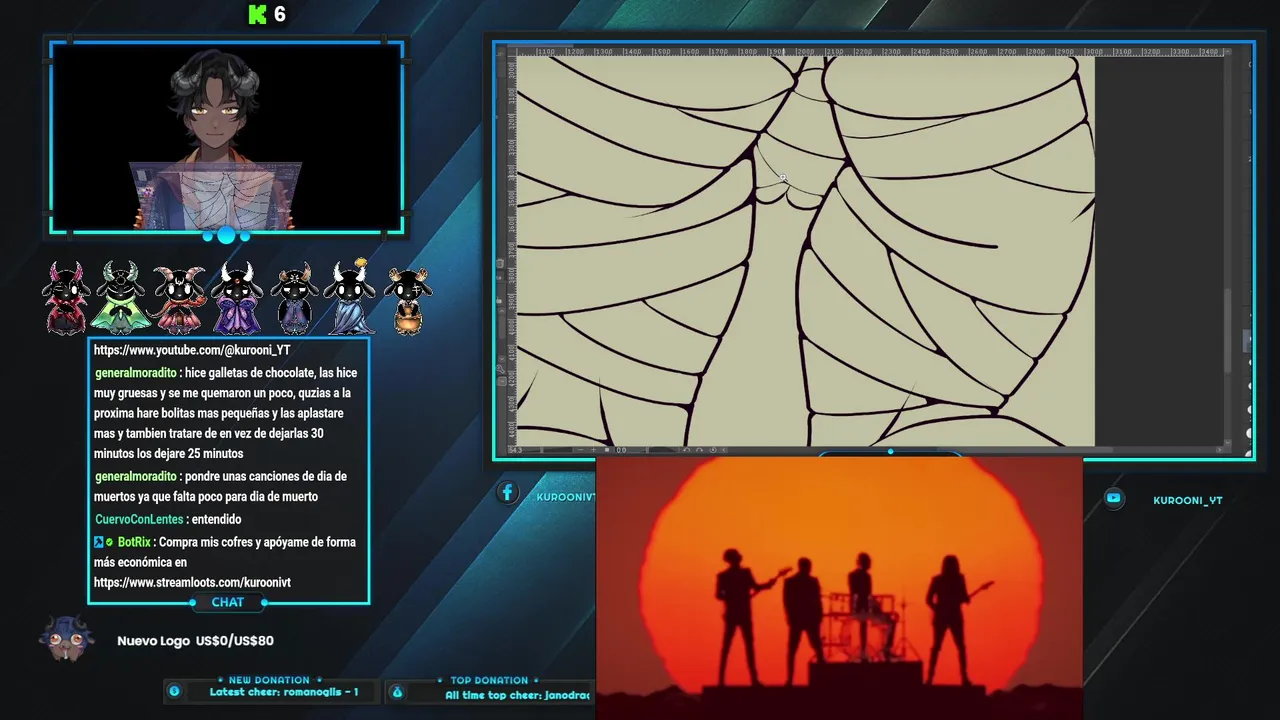The image size is (1280, 720).
Task: Click the green Kick logo icon
Action: (257, 14)
